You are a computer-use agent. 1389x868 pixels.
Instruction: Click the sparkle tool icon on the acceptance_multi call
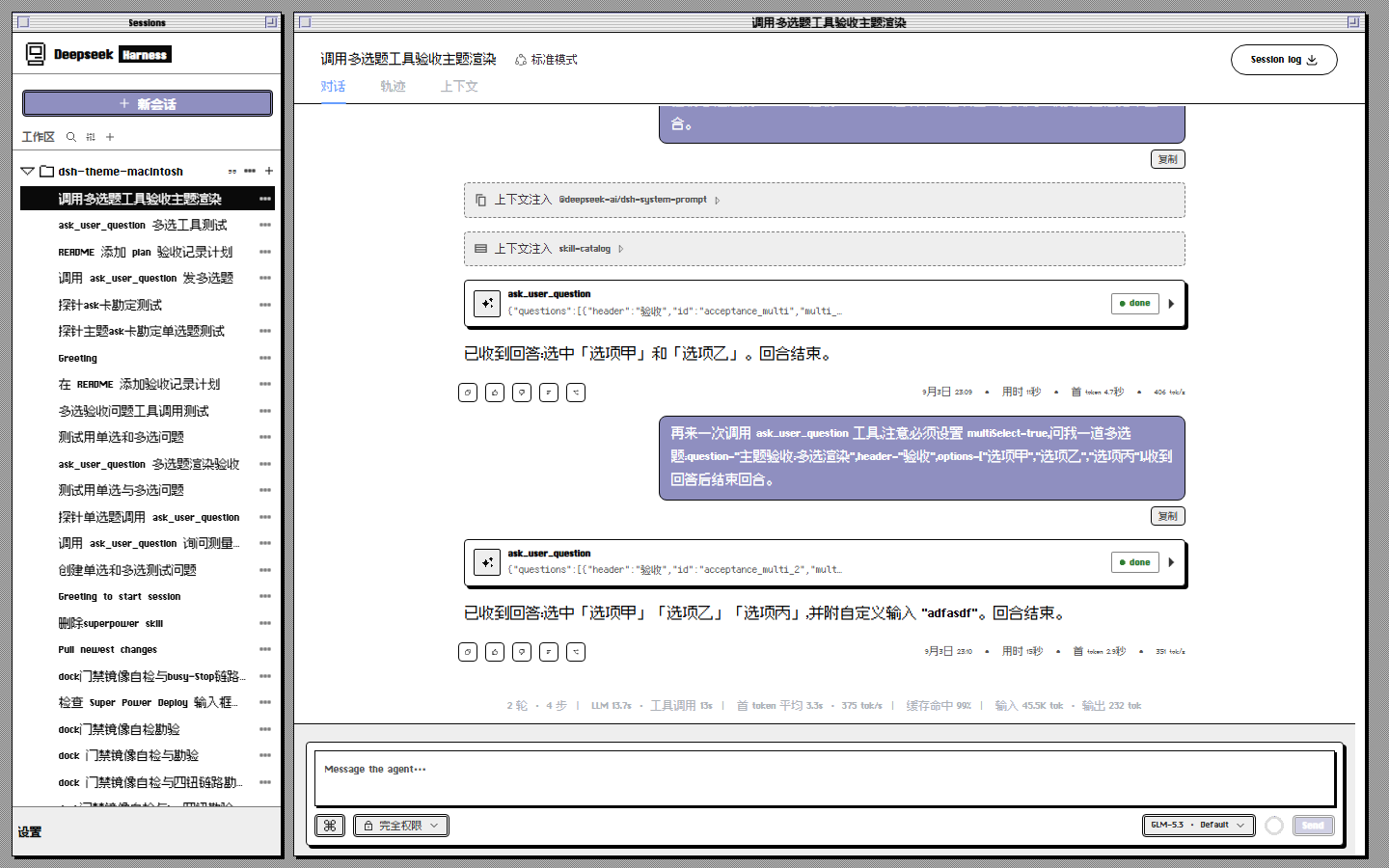[487, 304]
